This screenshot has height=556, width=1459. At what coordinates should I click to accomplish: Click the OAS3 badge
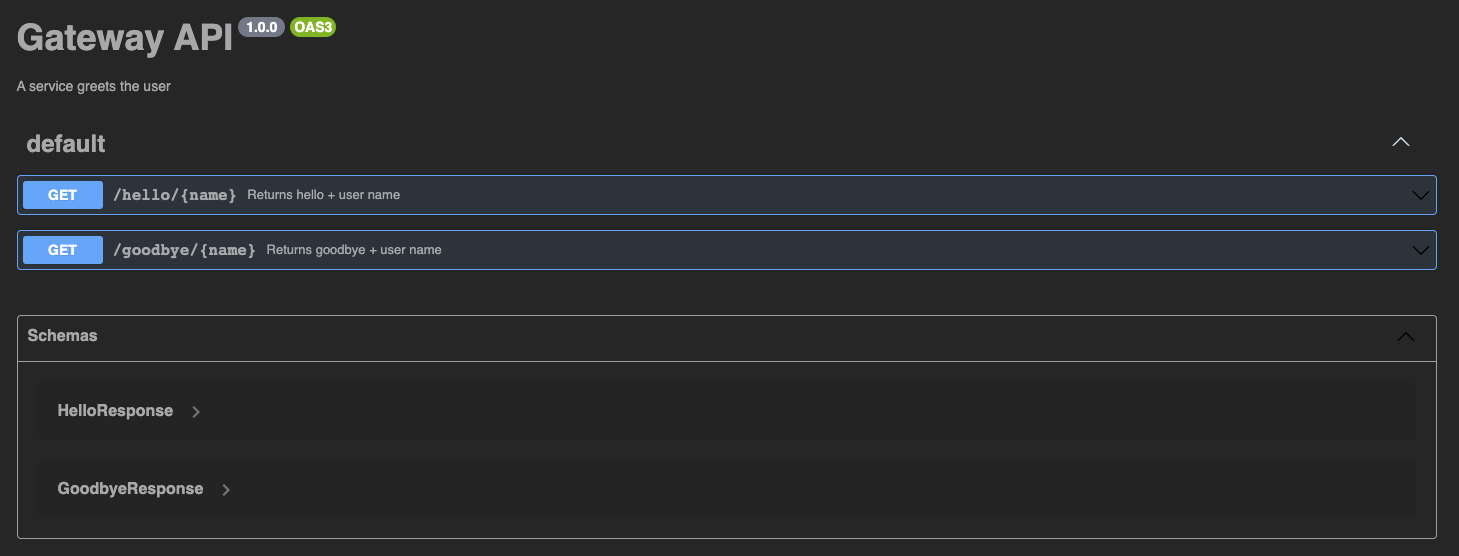tap(313, 28)
